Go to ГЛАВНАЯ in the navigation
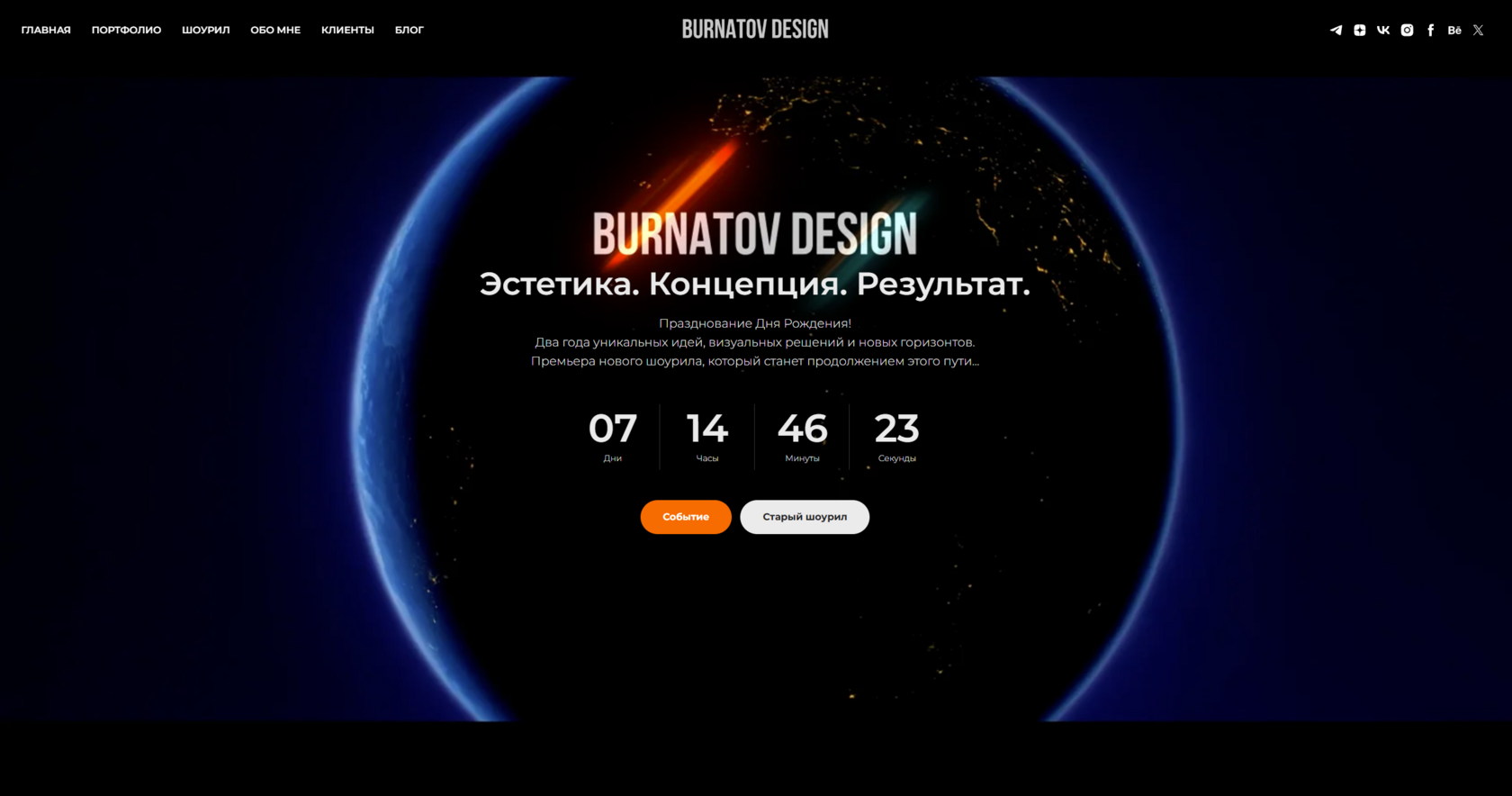Screen dimensions: 1512x796 pos(46,30)
